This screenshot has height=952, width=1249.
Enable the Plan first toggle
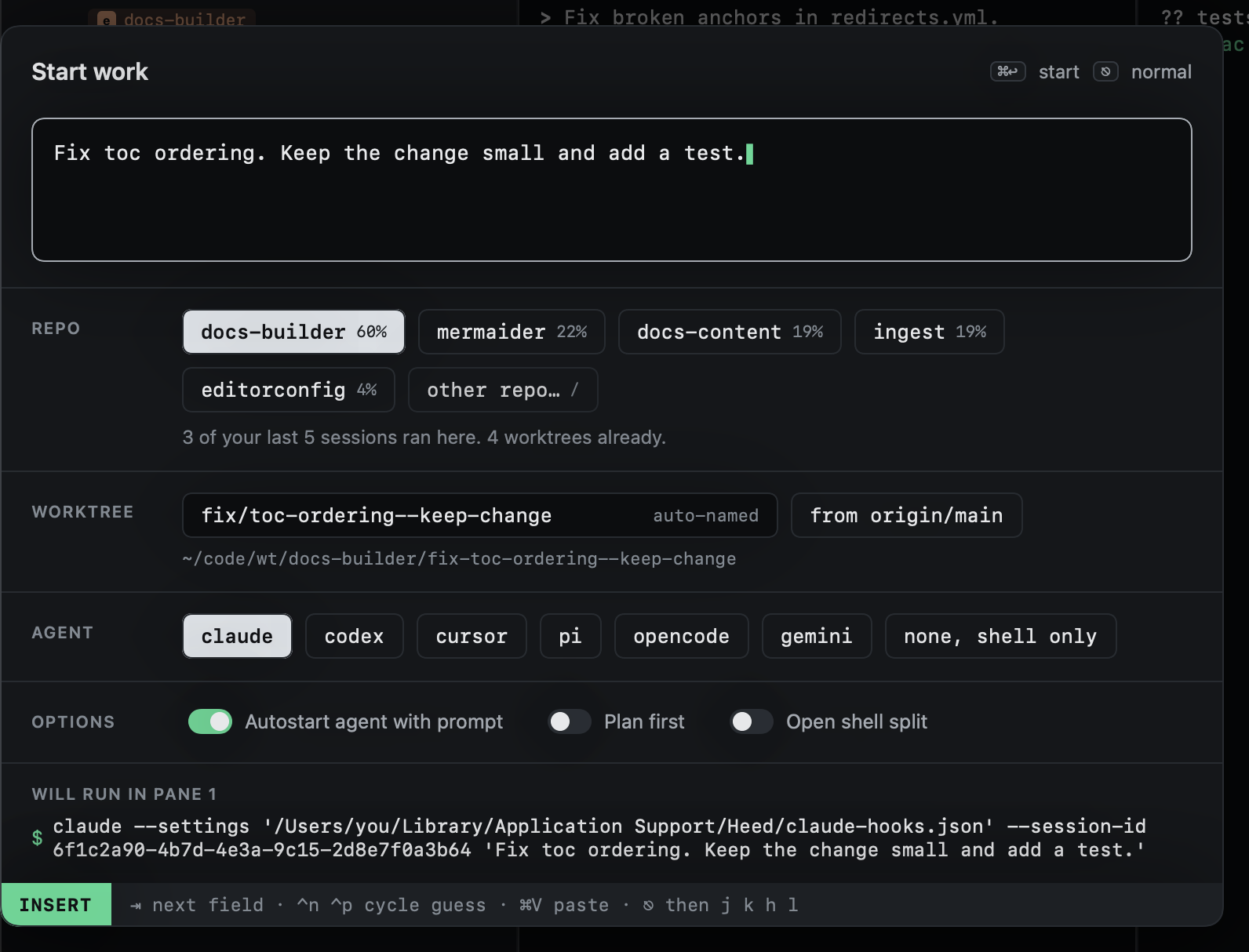point(570,721)
